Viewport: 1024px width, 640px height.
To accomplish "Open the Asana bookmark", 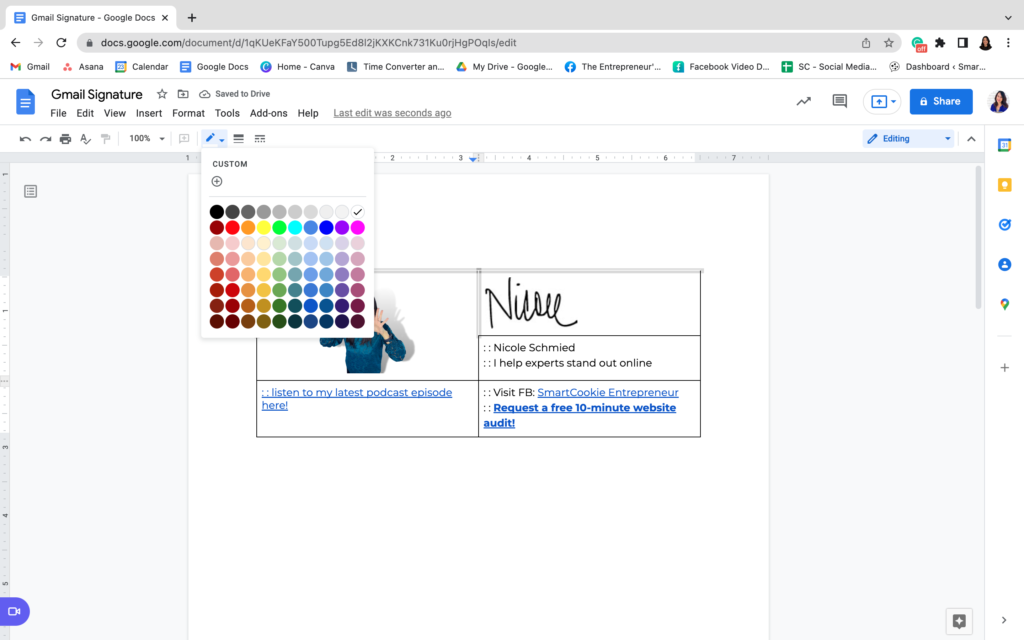I will [x=83, y=67].
